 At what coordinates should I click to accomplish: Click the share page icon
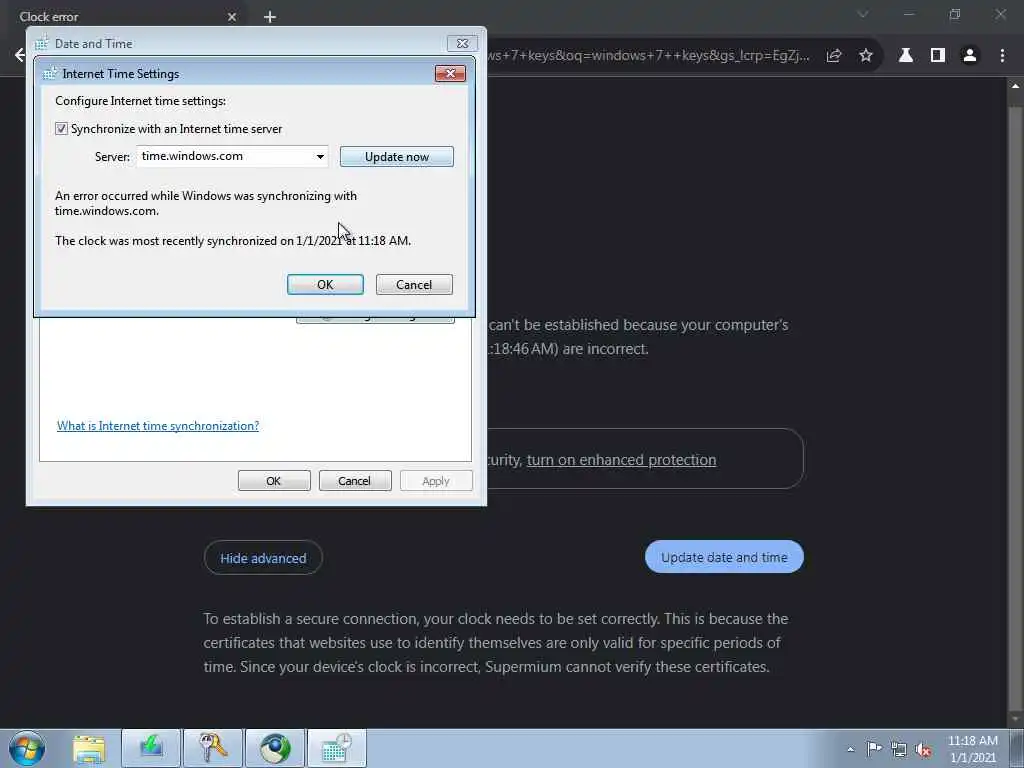833,56
